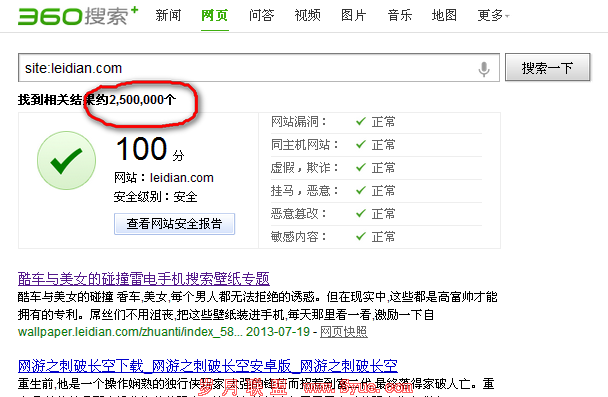The image size is (608, 397).
Task: Click the checkmark beside 敏感内容
Action: [x=361, y=236]
